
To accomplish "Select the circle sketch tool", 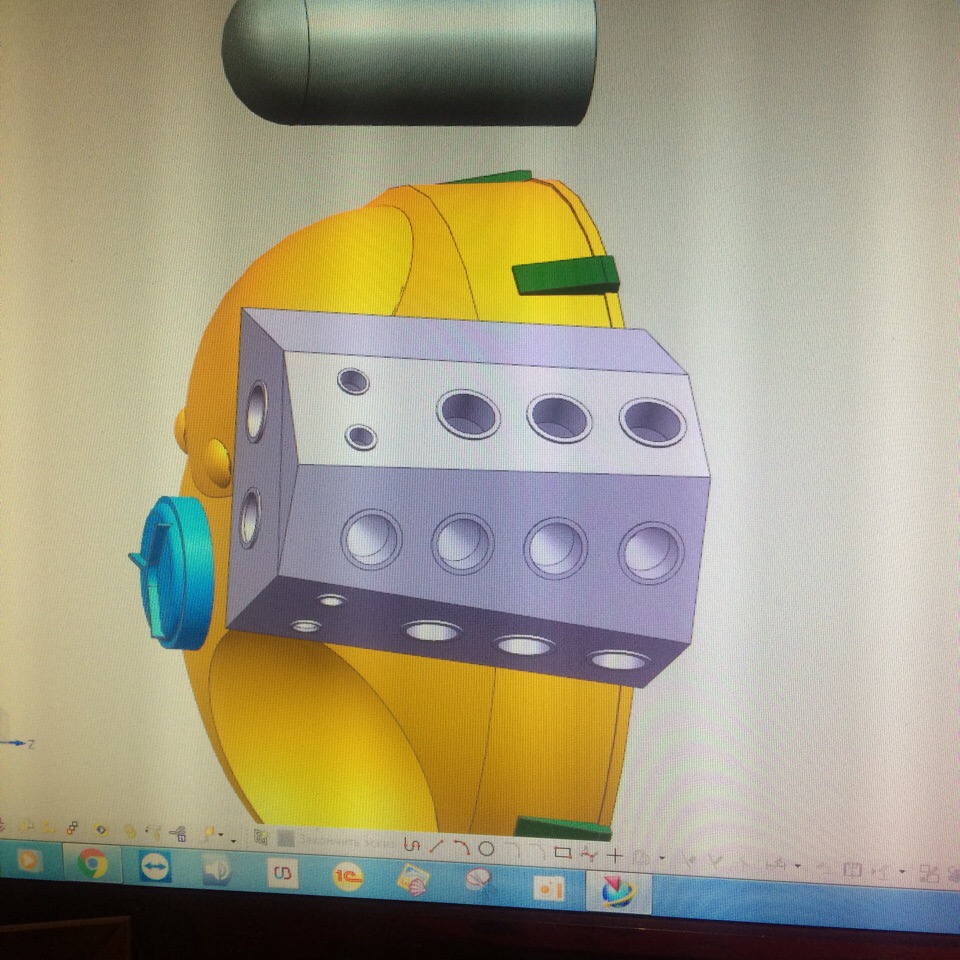I will (x=486, y=849).
